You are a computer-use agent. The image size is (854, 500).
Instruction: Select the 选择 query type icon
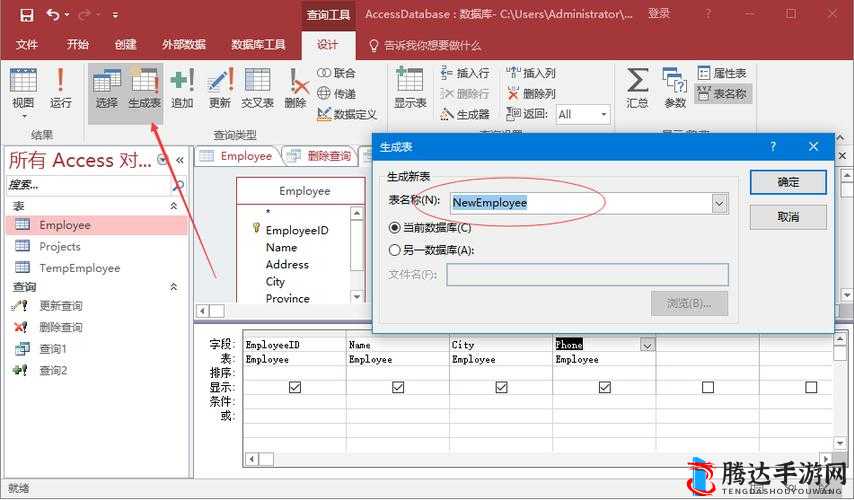click(107, 89)
